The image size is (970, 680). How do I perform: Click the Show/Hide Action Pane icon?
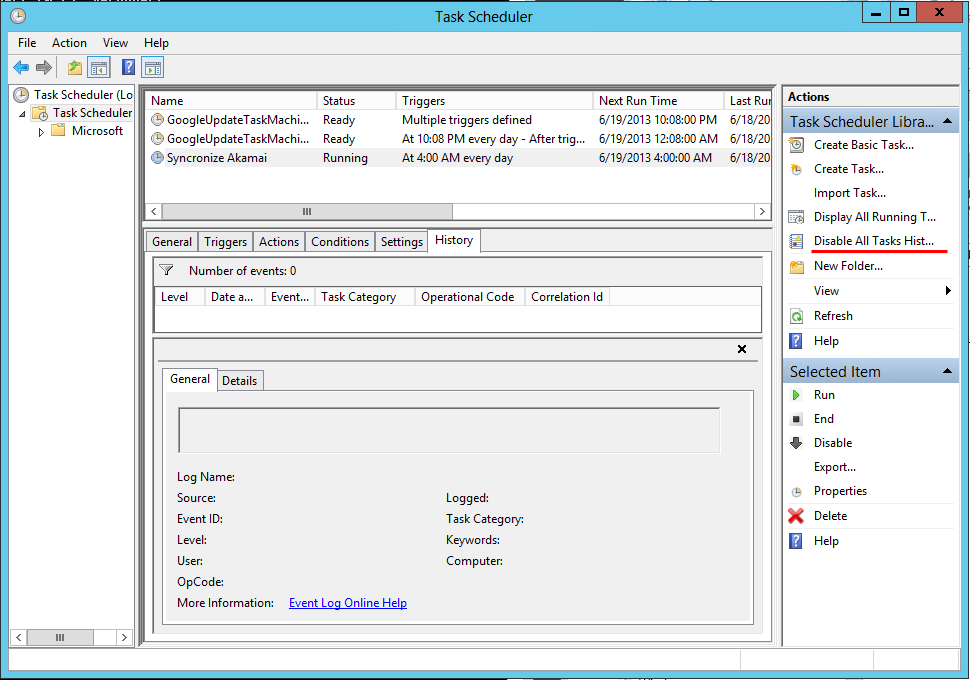point(153,67)
